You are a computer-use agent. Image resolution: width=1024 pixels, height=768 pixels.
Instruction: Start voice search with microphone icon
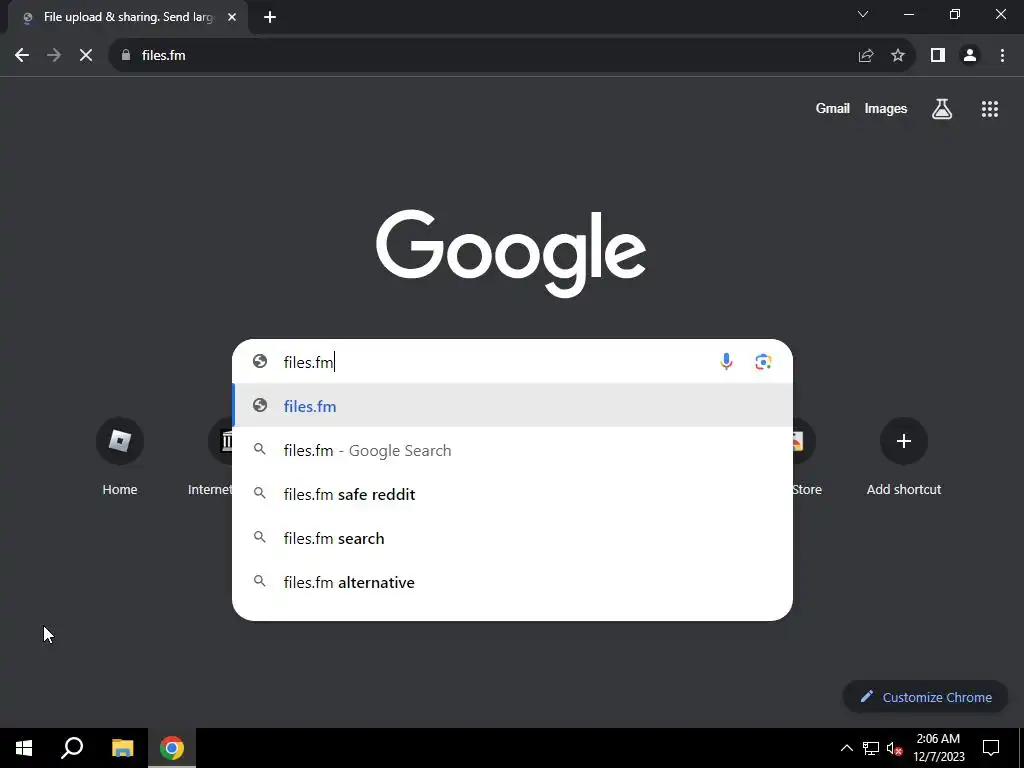(726, 362)
